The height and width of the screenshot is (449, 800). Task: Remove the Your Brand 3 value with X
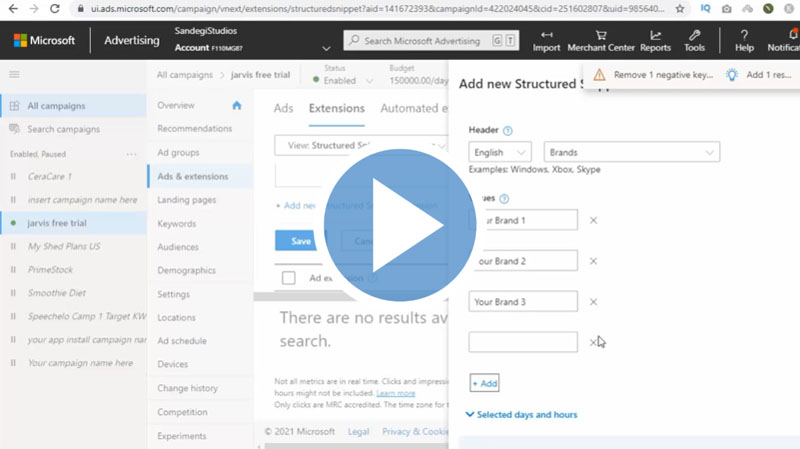[593, 302]
